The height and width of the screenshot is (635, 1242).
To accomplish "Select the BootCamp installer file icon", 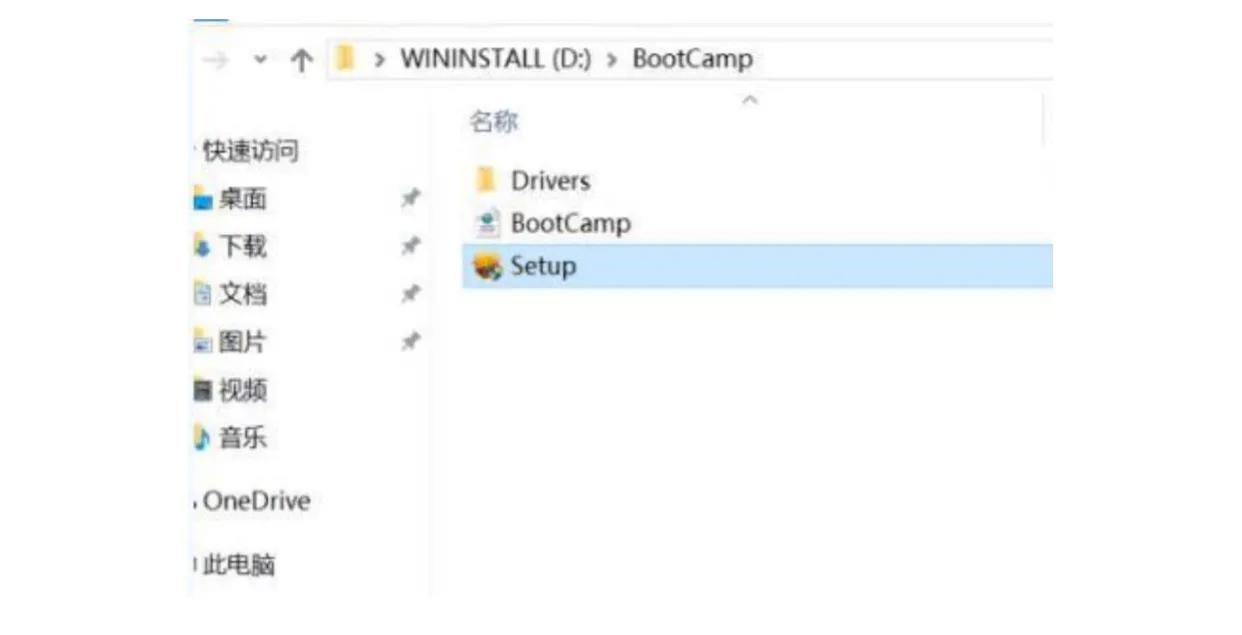I will coord(487,223).
